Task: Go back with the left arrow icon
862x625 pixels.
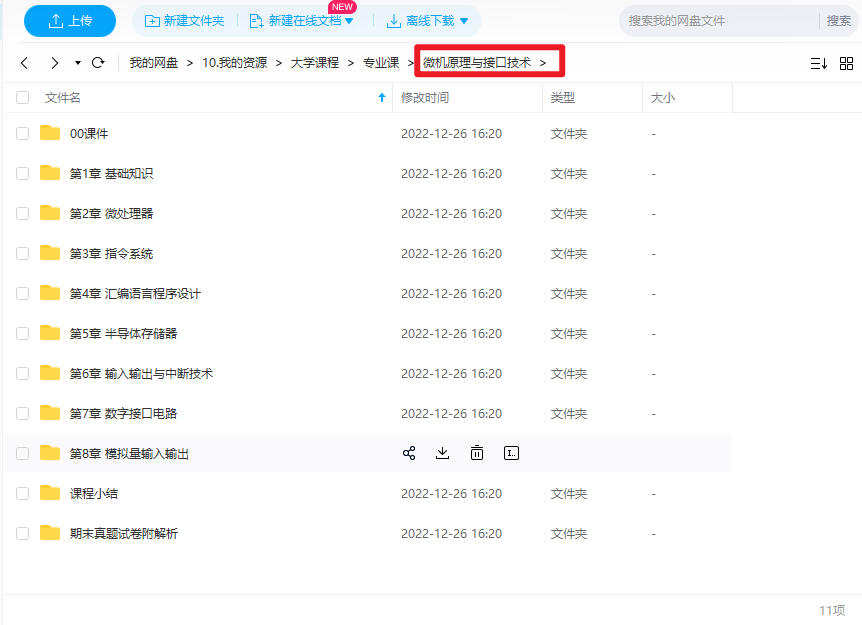Action: pyautogui.click(x=24, y=63)
